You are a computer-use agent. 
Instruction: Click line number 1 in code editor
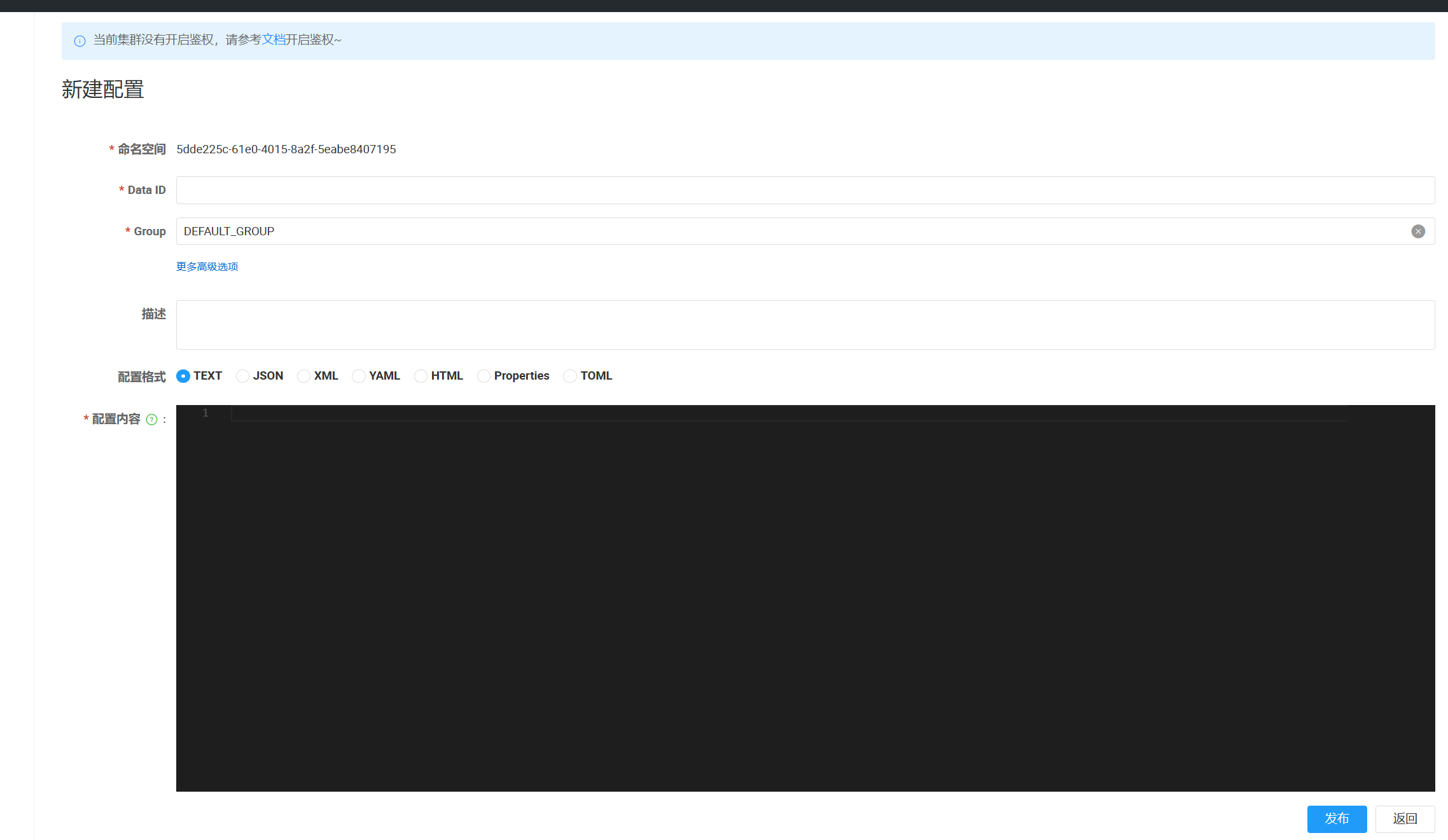tap(205, 413)
